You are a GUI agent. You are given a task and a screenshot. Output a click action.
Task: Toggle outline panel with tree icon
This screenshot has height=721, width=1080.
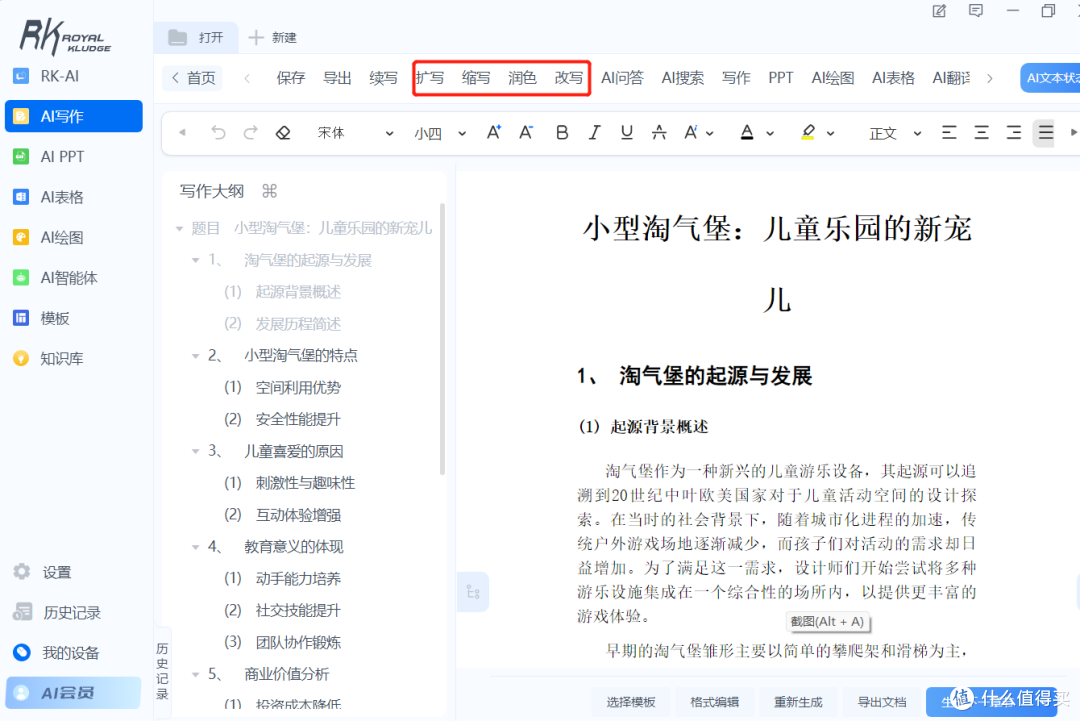click(x=473, y=592)
